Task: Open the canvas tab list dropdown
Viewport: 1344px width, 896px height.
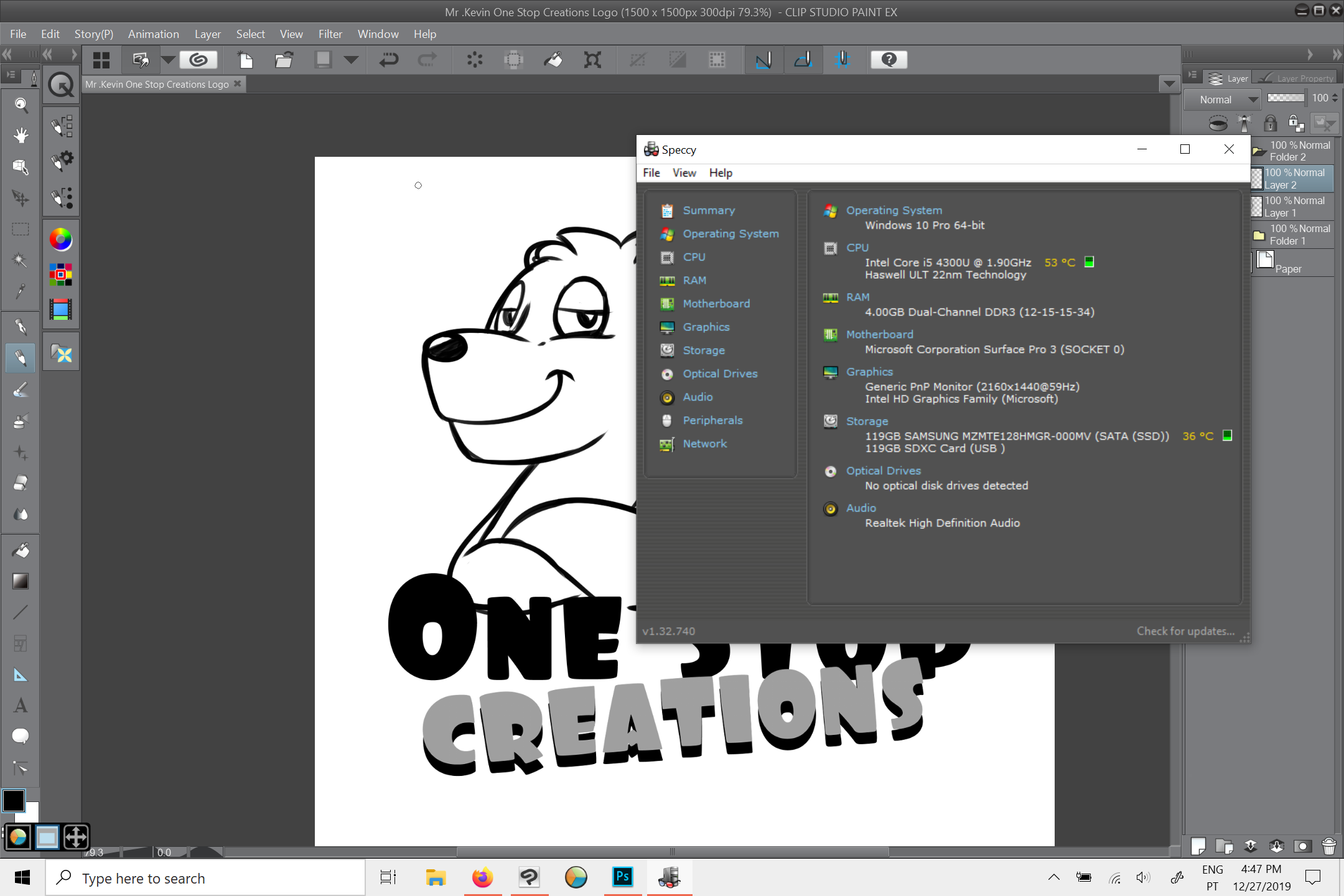Action: coord(1169,84)
